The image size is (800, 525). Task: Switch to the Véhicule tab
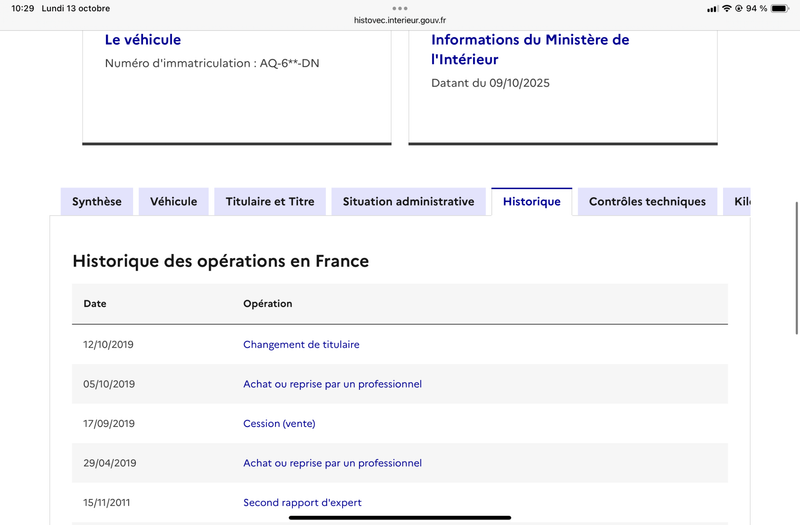[x=174, y=201]
